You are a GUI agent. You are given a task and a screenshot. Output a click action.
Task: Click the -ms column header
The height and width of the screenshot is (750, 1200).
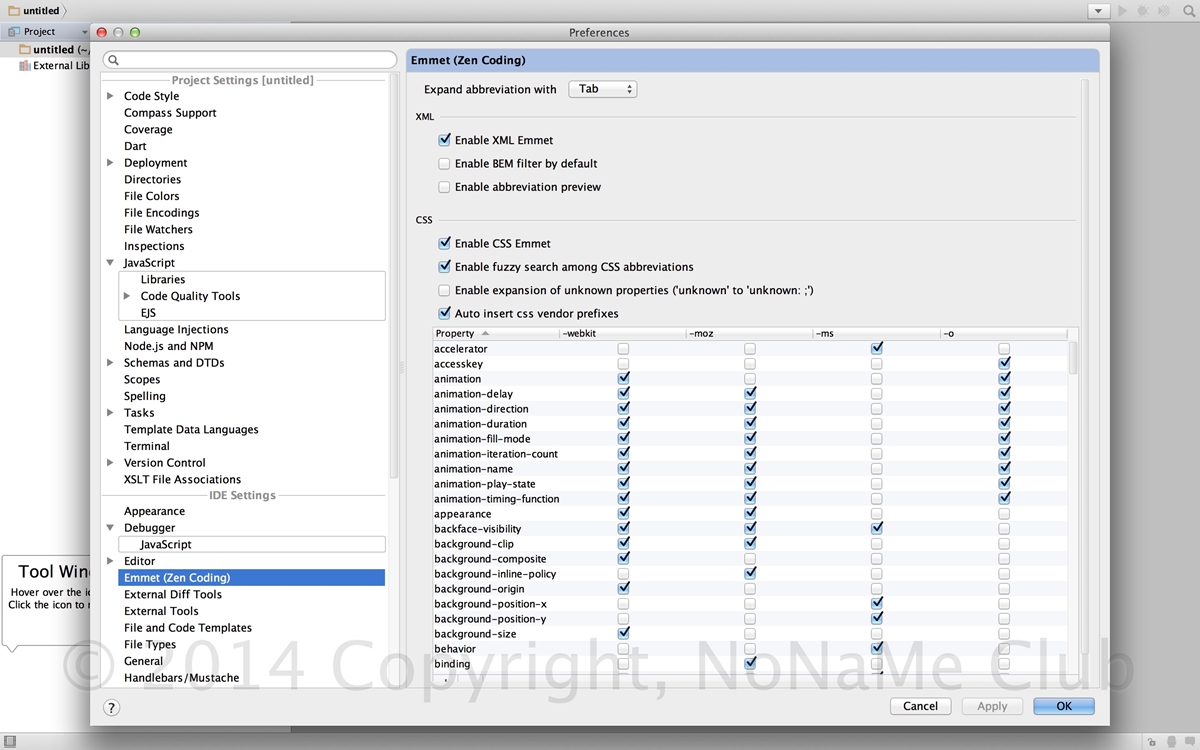[x=877, y=333]
